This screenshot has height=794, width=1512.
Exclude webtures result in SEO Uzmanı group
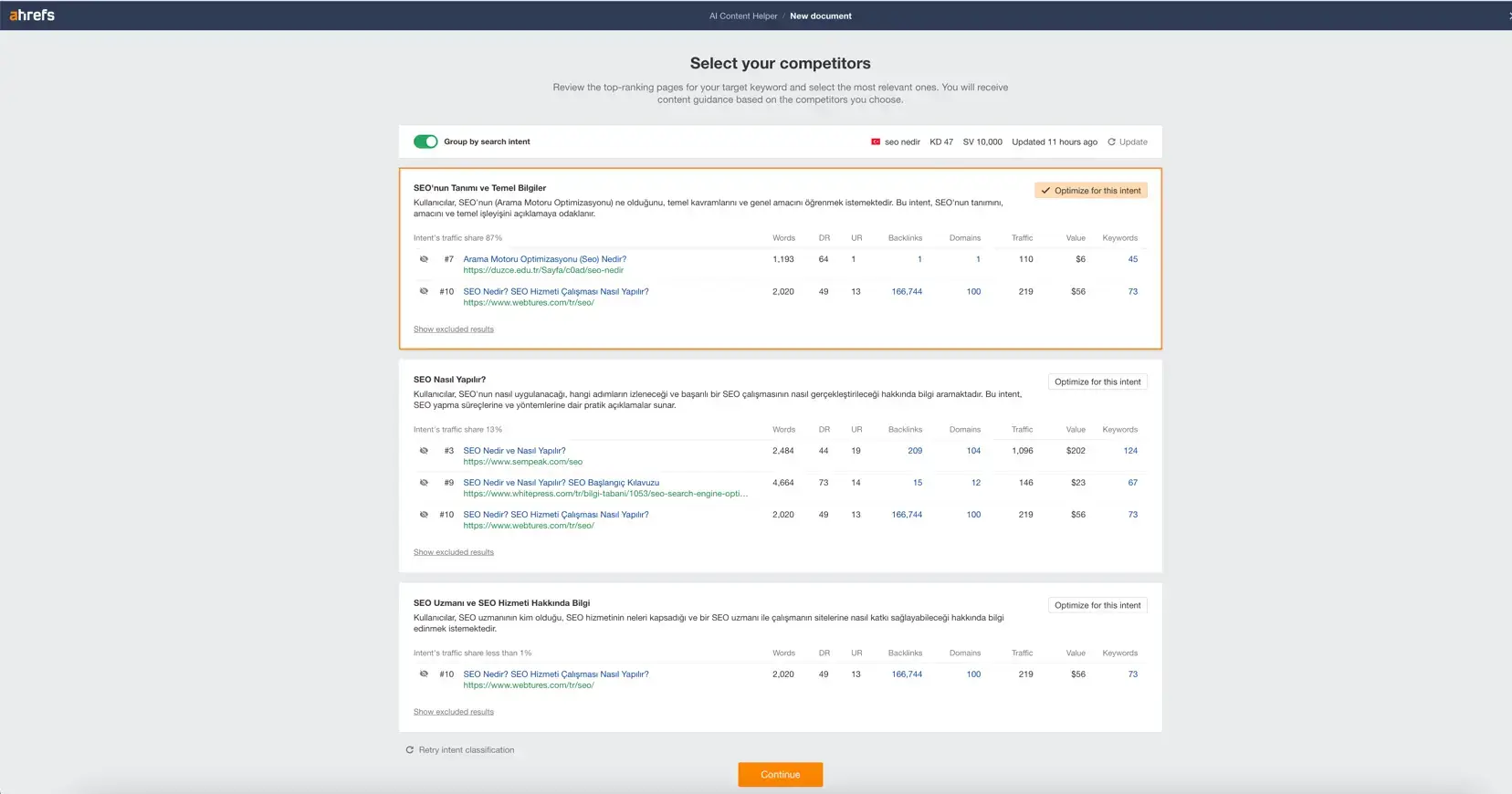pos(424,674)
